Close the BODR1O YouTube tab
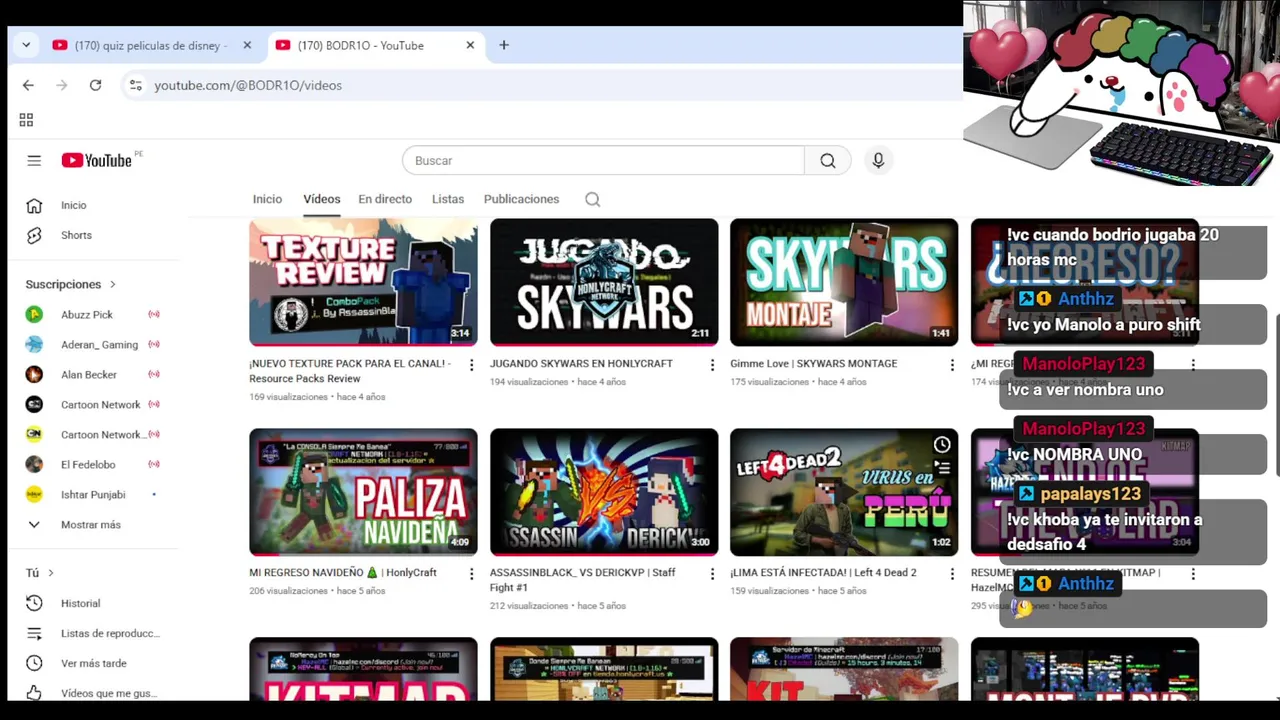The image size is (1280, 720). tap(470, 45)
